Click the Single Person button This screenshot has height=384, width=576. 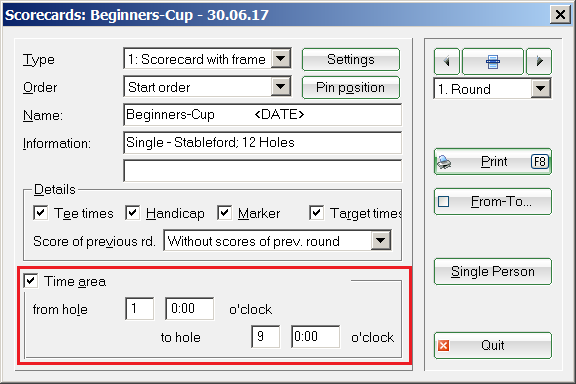pos(493,272)
